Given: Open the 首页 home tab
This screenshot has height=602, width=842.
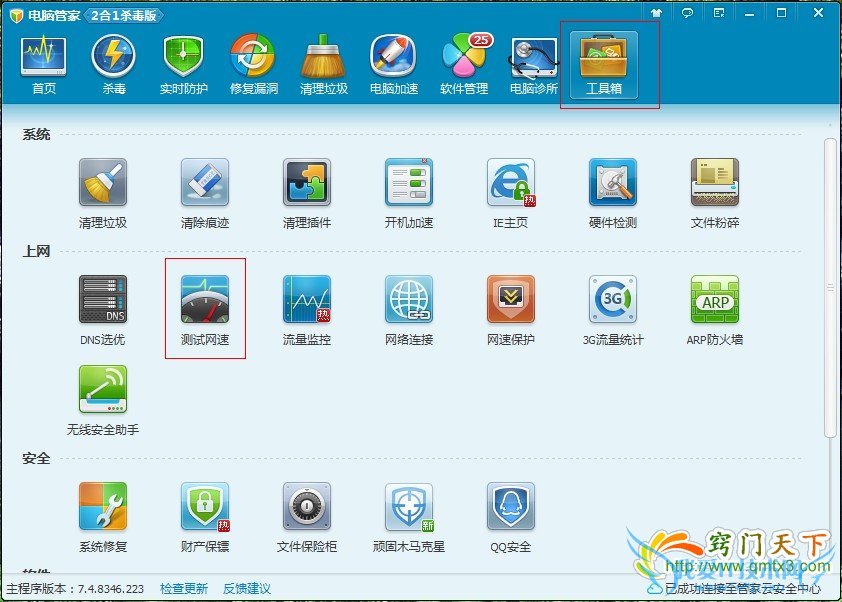Looking at the screenshot, I should pos(43,66).
